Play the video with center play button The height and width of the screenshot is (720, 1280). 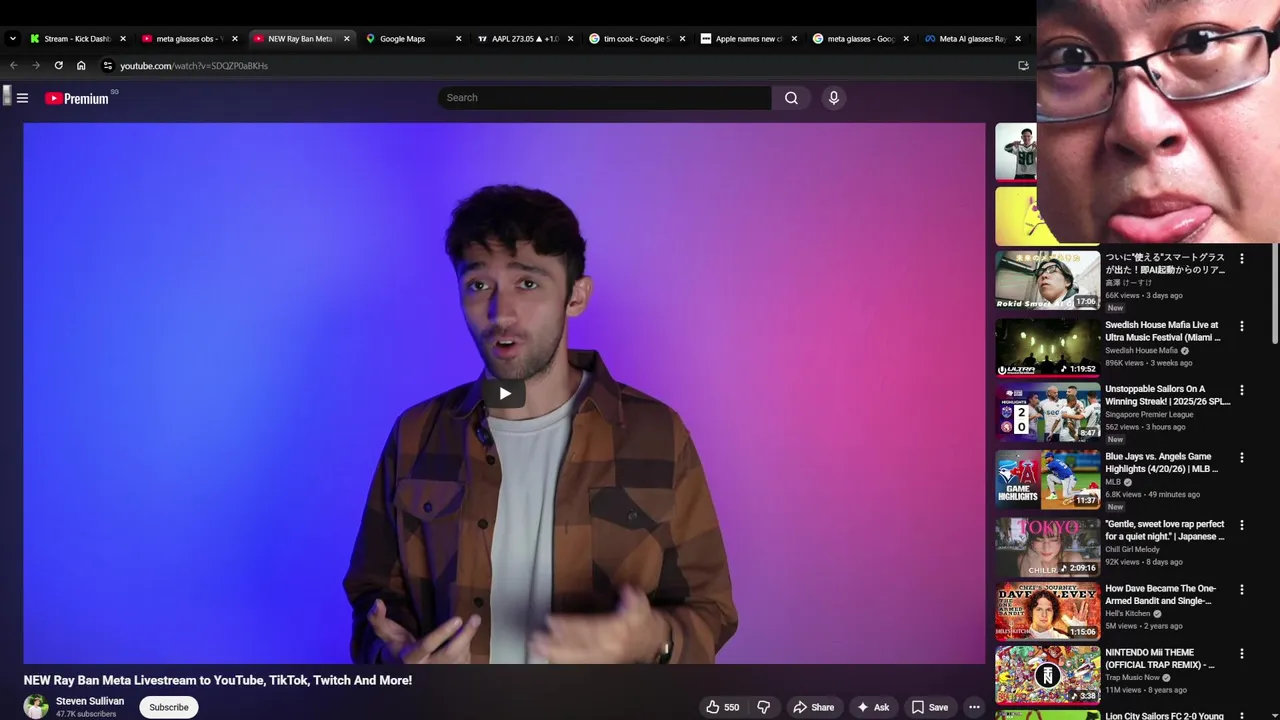tap(504, 393)
